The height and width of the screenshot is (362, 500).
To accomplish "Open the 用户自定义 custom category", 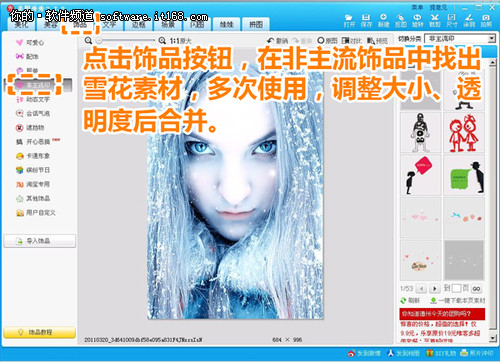I will point(36,213).
